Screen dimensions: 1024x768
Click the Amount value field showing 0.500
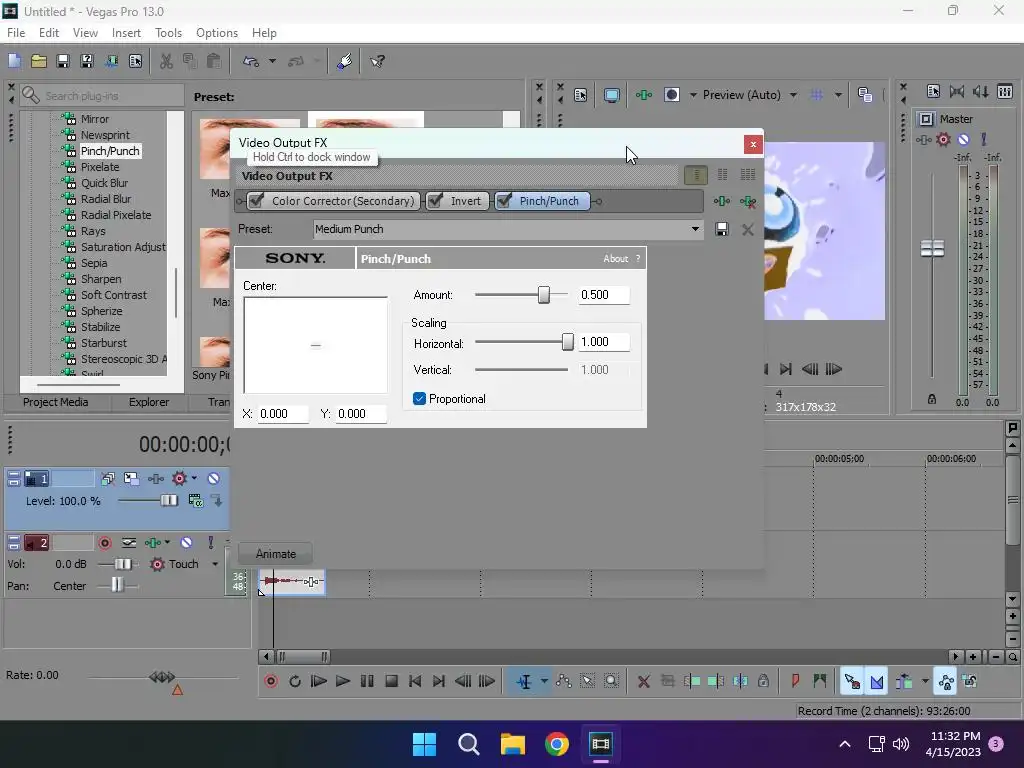(604, 295)
